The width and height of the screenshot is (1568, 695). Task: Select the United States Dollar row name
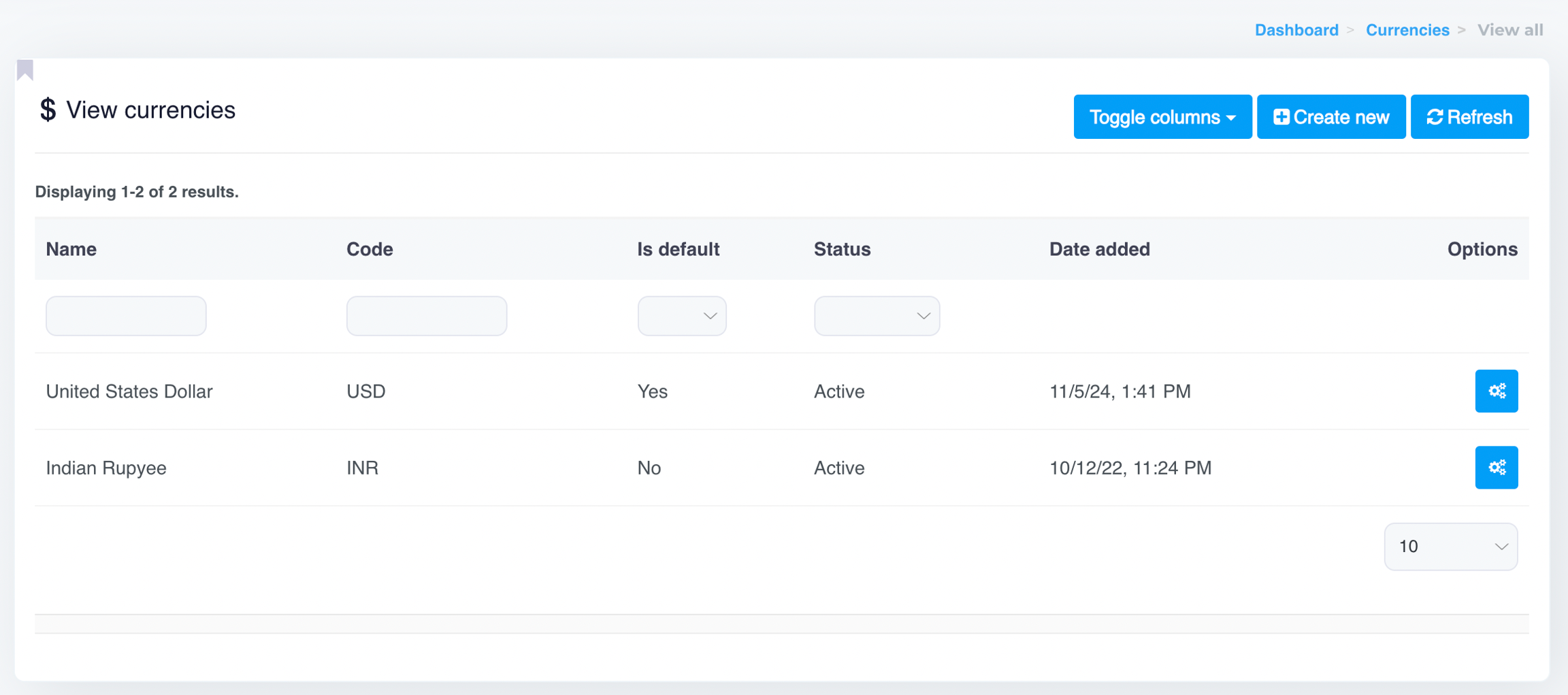click(x=129, y=391)
